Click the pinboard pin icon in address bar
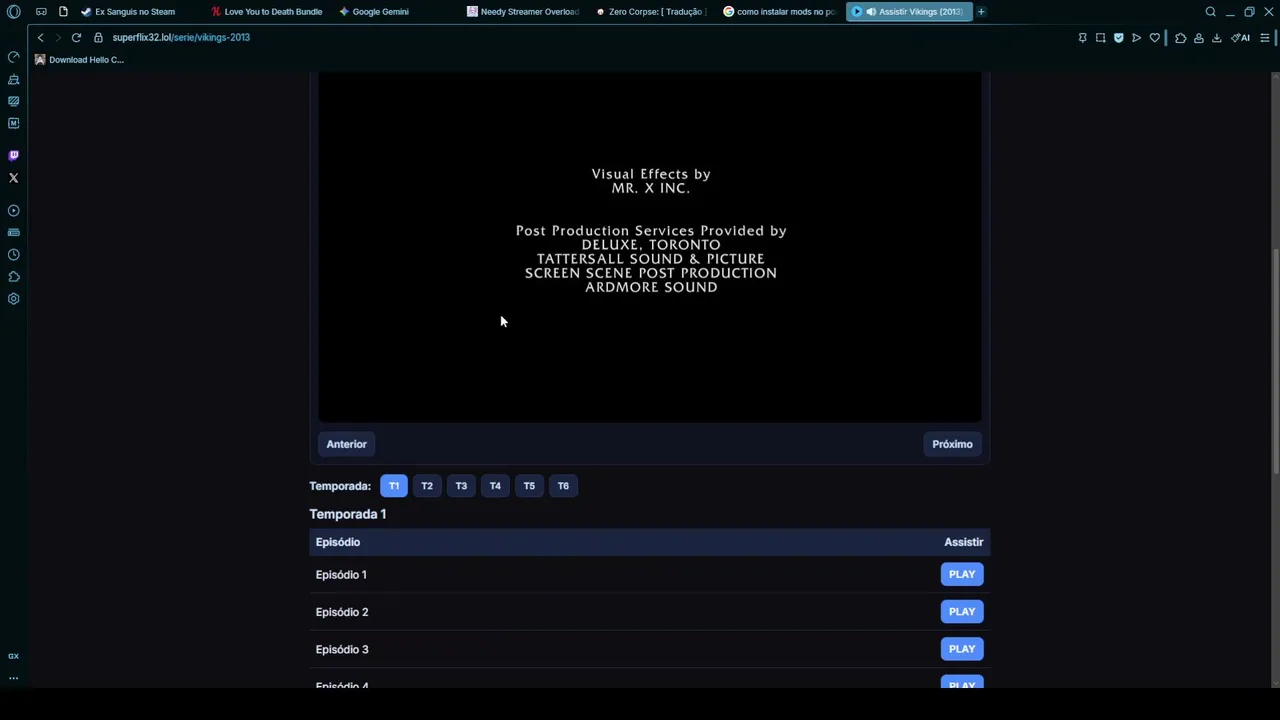This screenshot has height=720, width=1280. [1082, 38]
